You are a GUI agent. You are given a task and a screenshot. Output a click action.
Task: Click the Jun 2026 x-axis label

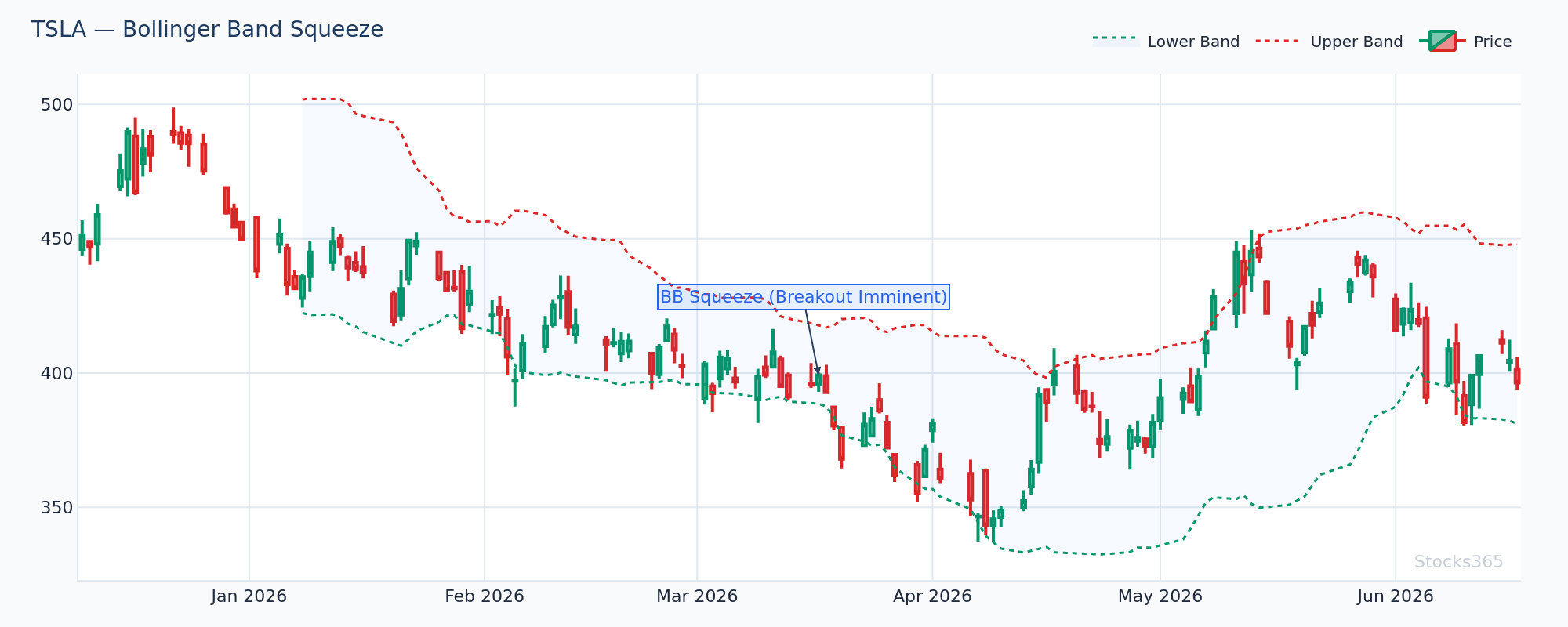[x=1396, y=596]
